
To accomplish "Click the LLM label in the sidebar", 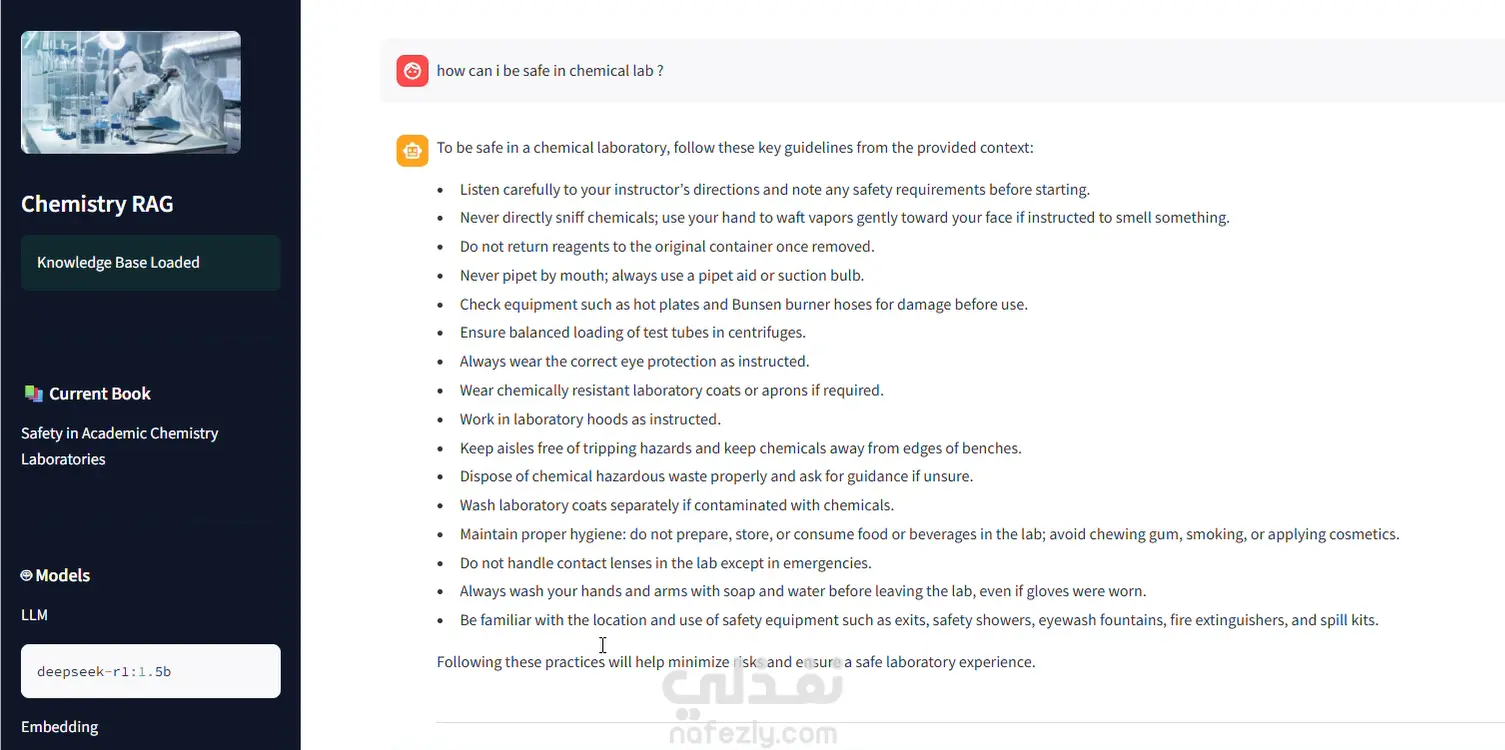I will coord(34,615).
